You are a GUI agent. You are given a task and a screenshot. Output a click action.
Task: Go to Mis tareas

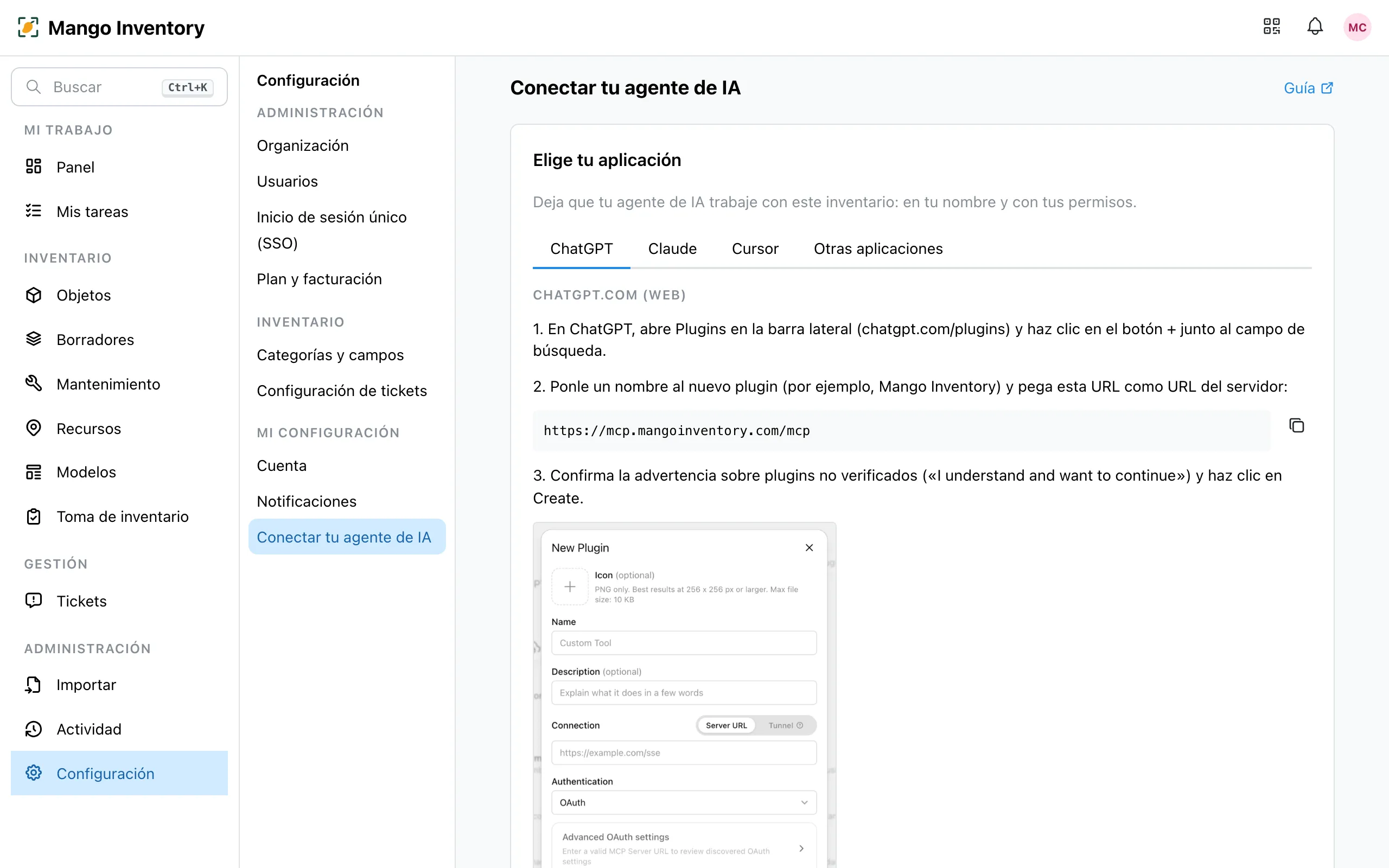[119, 211]
